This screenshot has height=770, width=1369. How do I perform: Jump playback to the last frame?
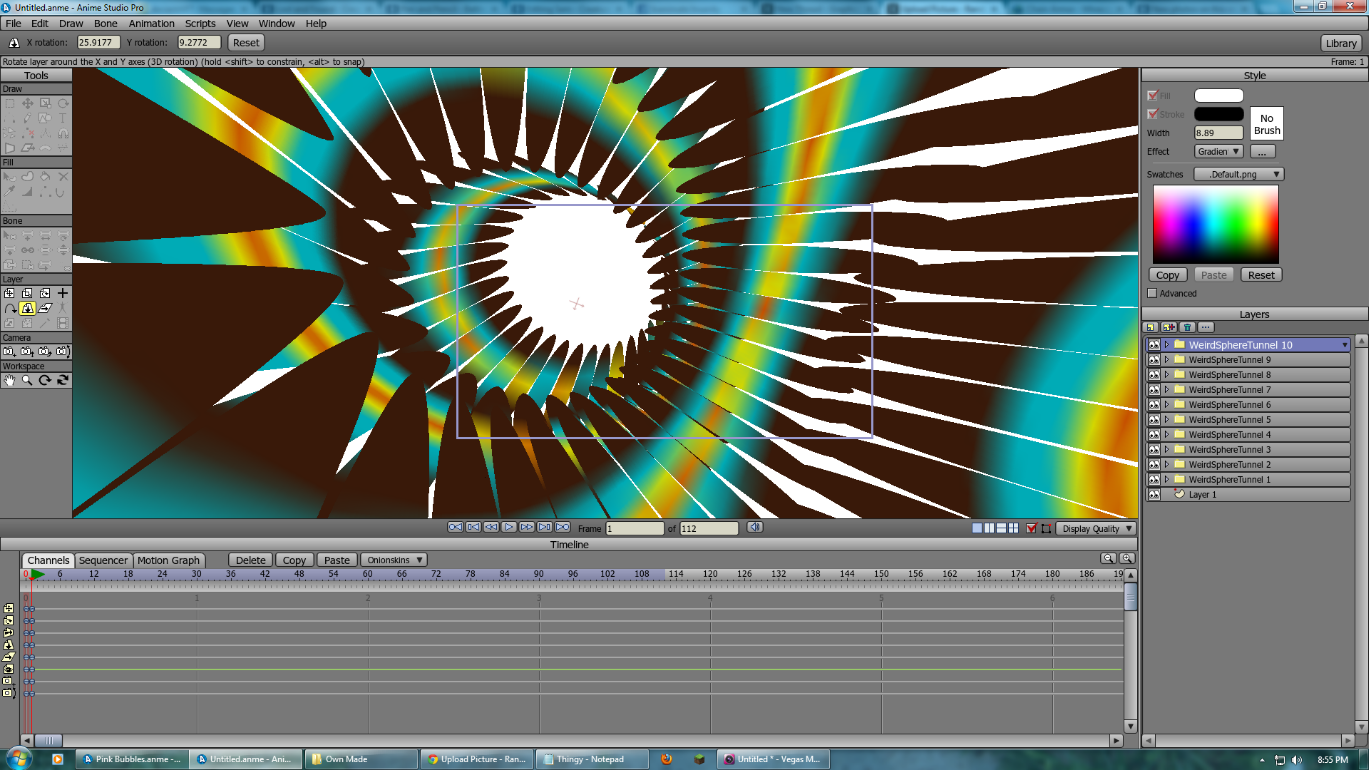coord(563,527)
